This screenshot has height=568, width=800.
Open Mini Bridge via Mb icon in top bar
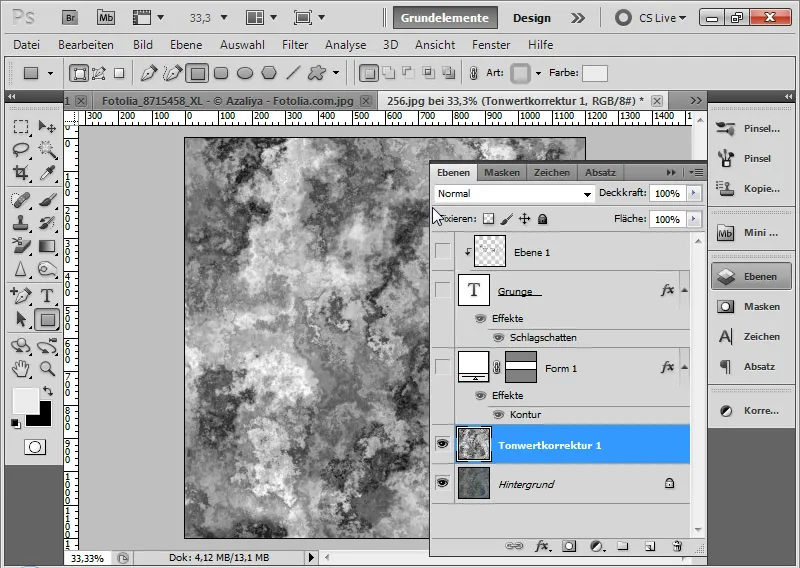click(106, 18)
